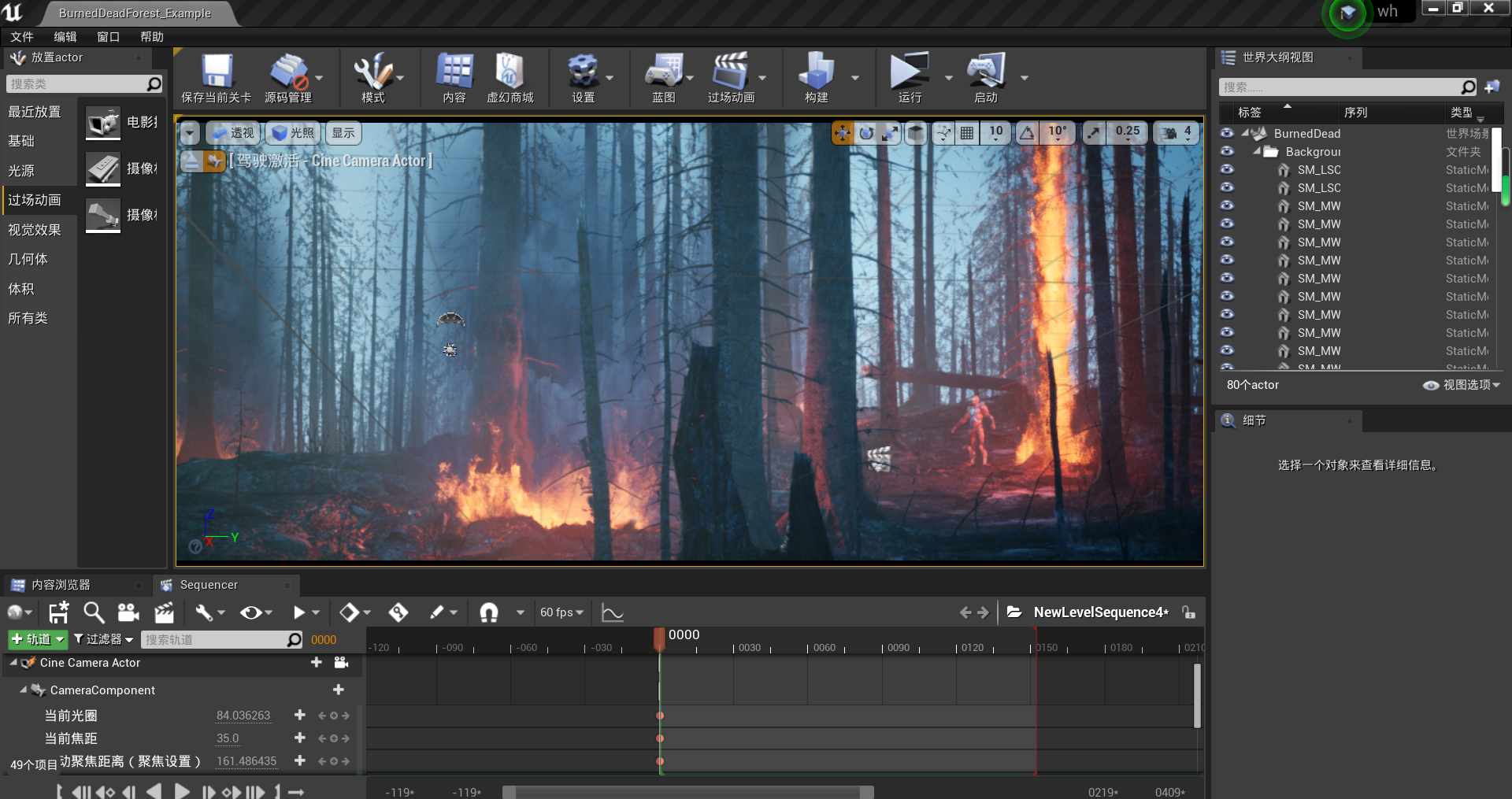Collapse the Background folder in outliner

click(1257, 151)
